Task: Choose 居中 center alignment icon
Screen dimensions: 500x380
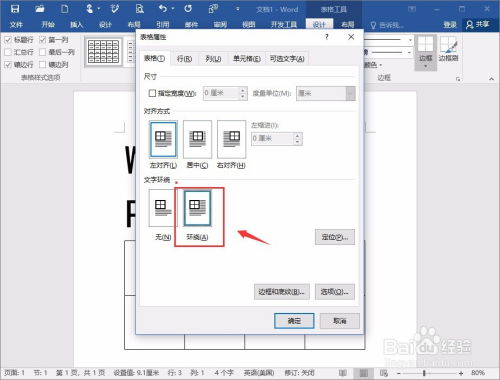Action: click(x=197, y=139)
